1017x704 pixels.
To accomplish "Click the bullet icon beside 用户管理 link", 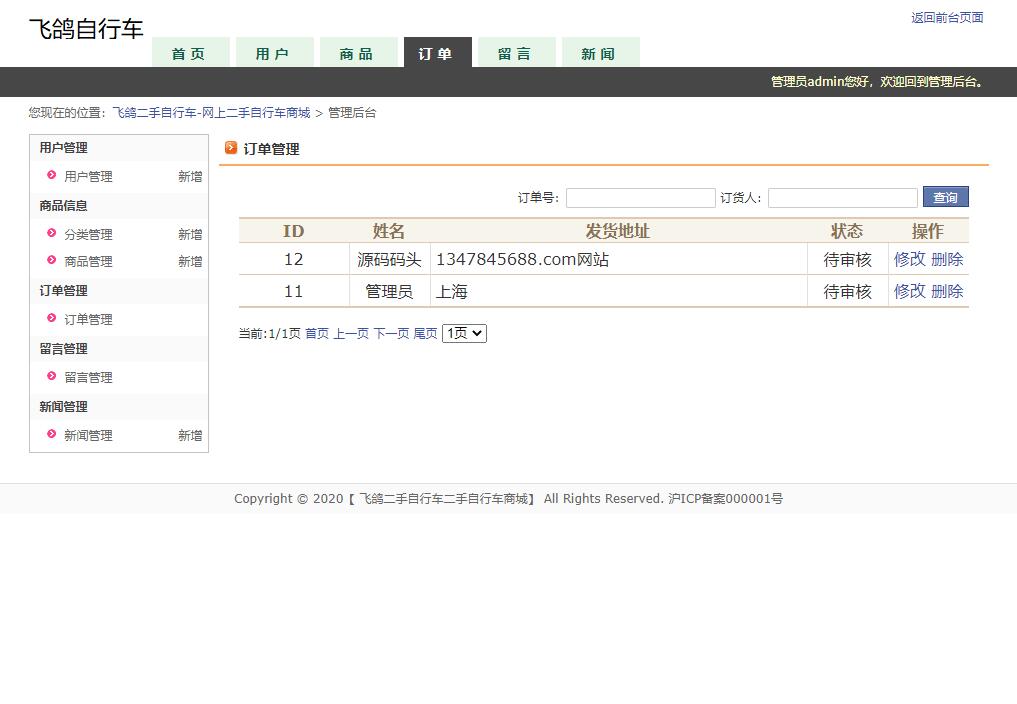I will point(52,176).
